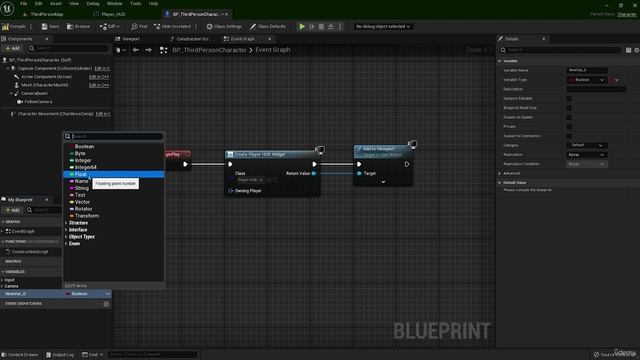
Task: Click the Variable Name field
Action: (587, 70)
